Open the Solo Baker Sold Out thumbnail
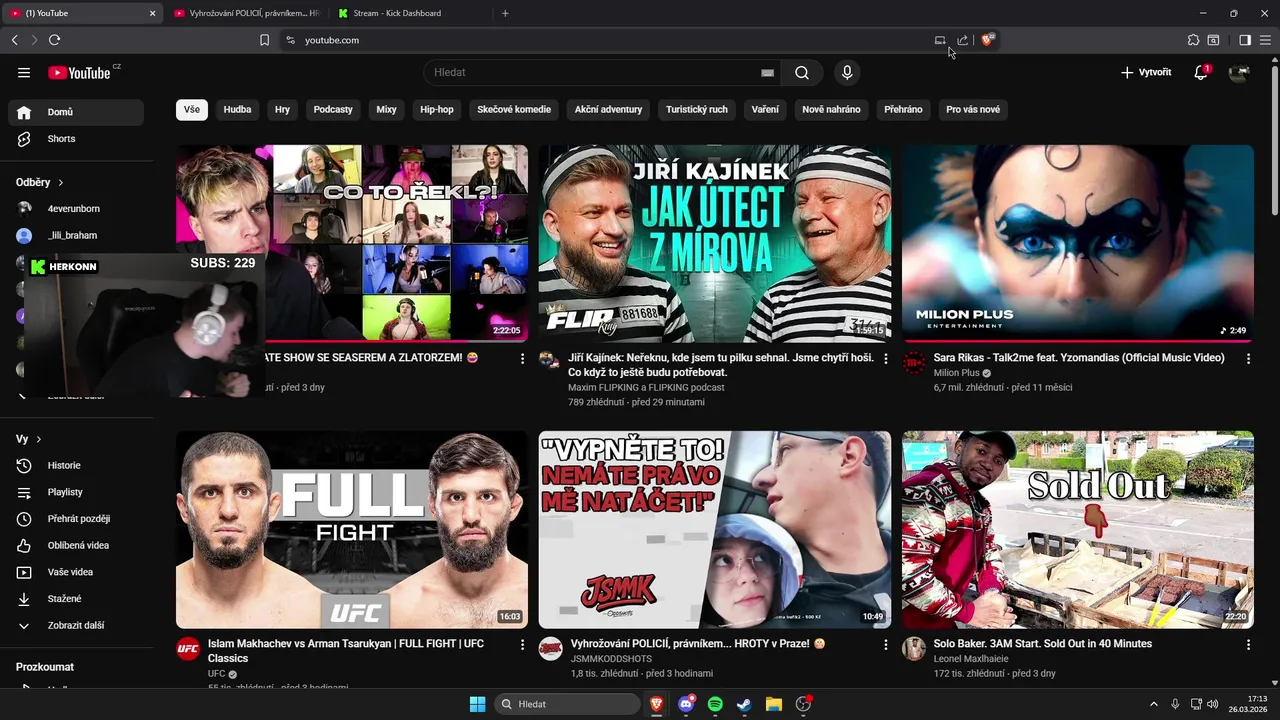 1078,529
